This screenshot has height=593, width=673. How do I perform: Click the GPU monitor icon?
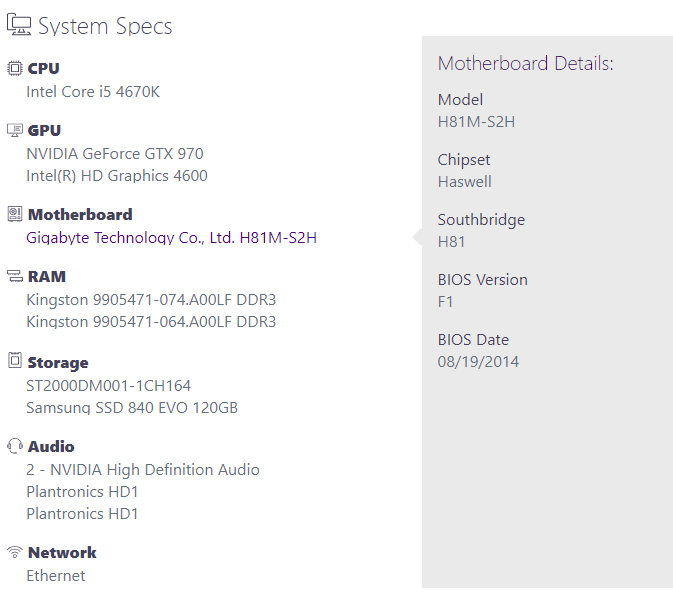coord(15,130)
